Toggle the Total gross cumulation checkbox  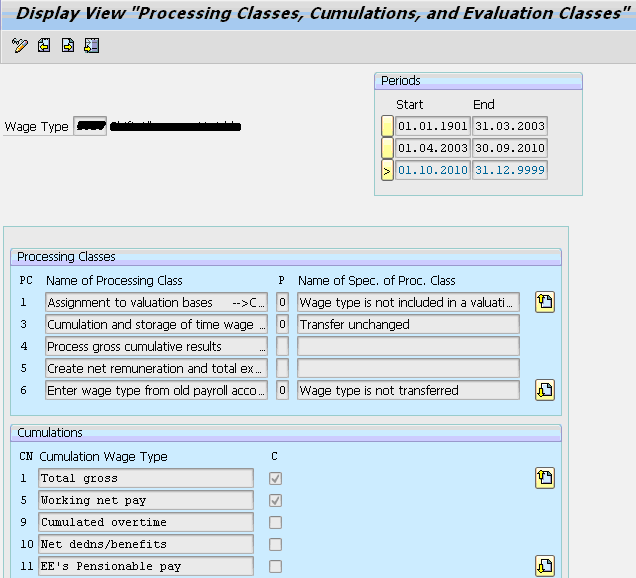pyautogui.click(x=275, y=479)
